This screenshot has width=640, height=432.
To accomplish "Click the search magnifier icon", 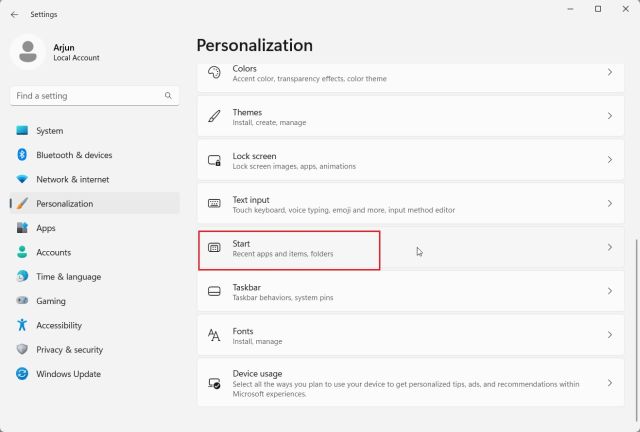I will pos(168,96).
